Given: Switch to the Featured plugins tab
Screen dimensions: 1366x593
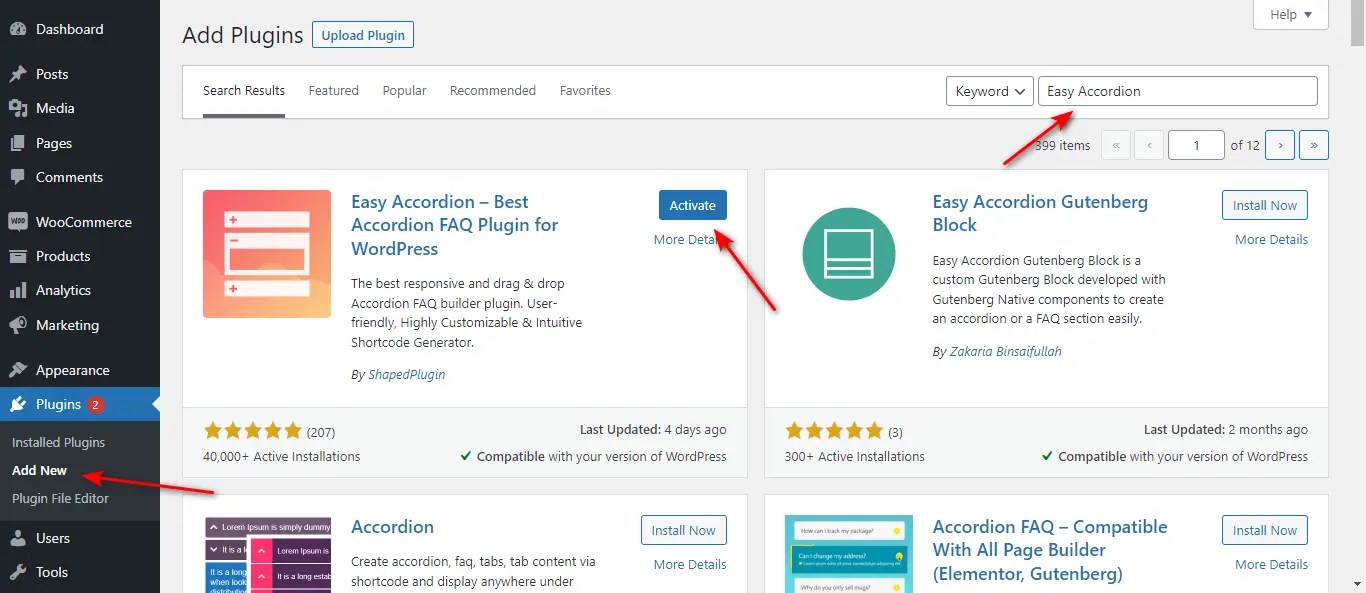Looking at the screenshot, I should tap(333, 90).
